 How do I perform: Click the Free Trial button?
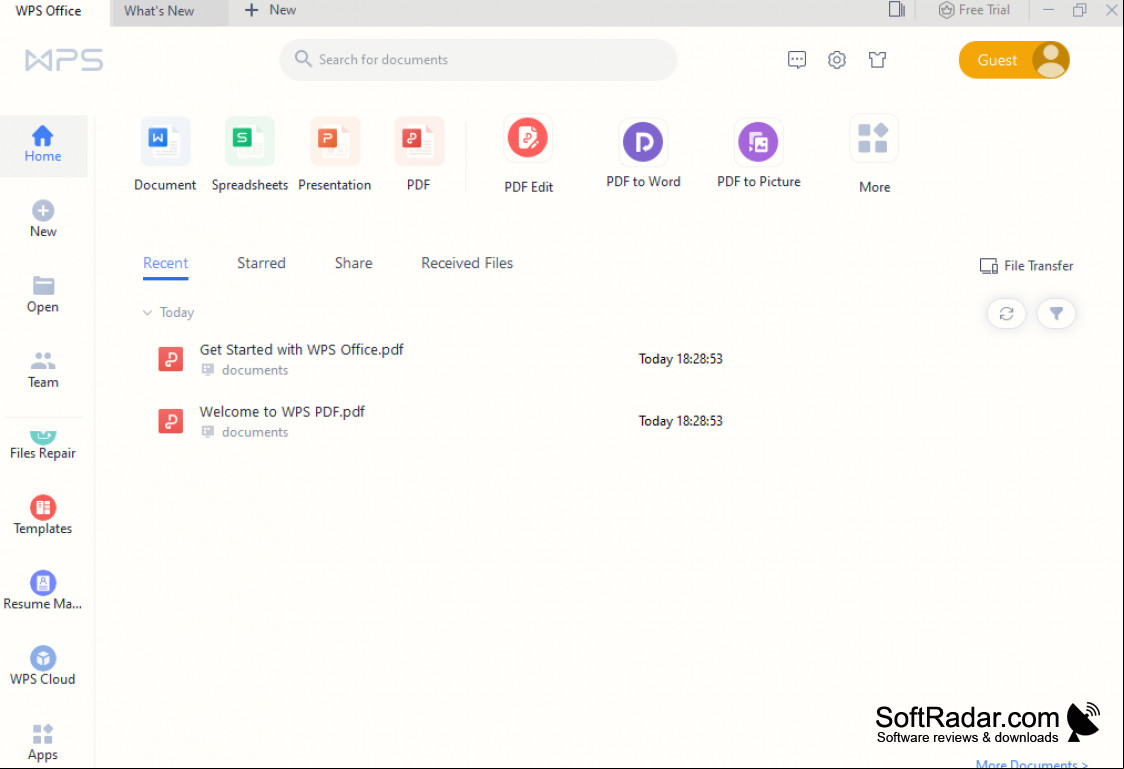(x=973, y=10)
